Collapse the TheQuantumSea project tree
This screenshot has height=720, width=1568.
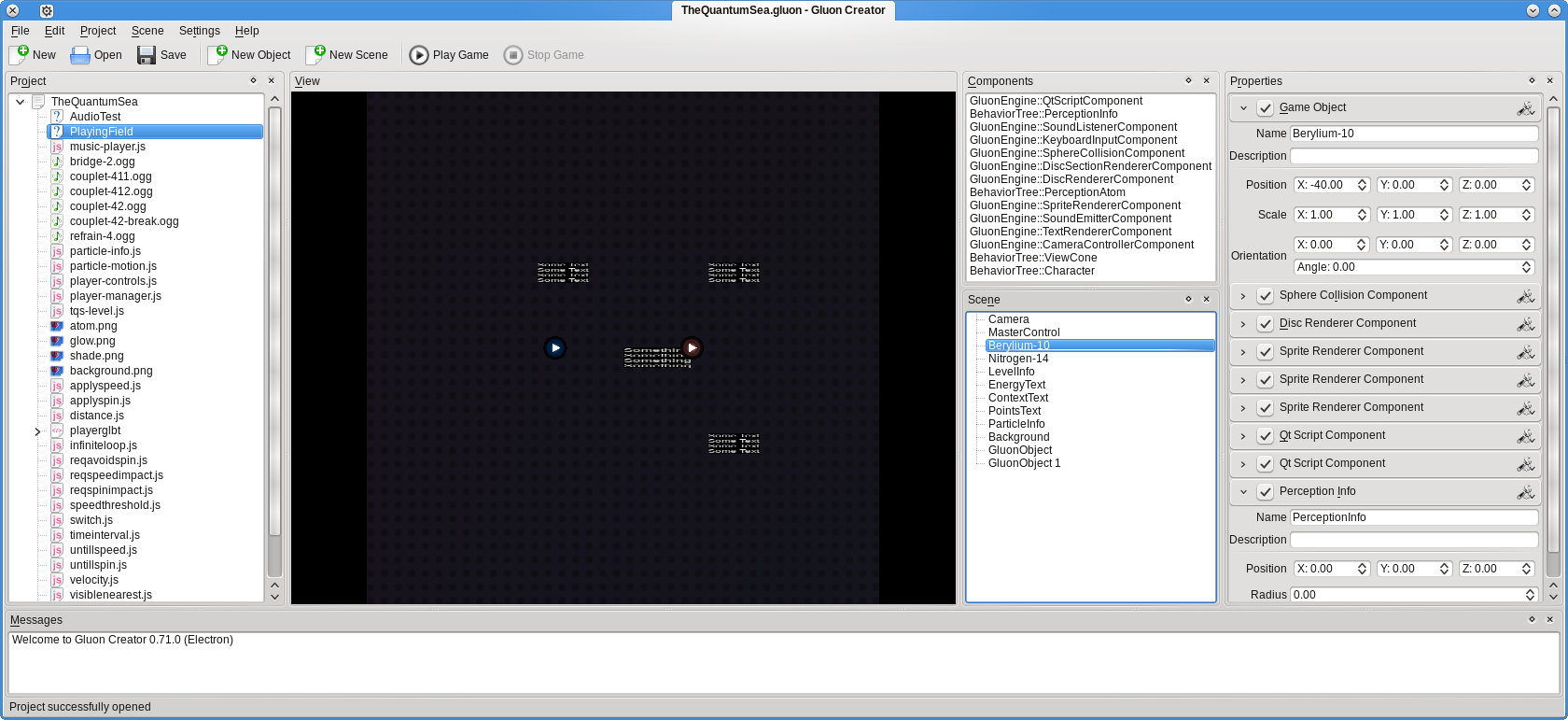tap(20, 102)
